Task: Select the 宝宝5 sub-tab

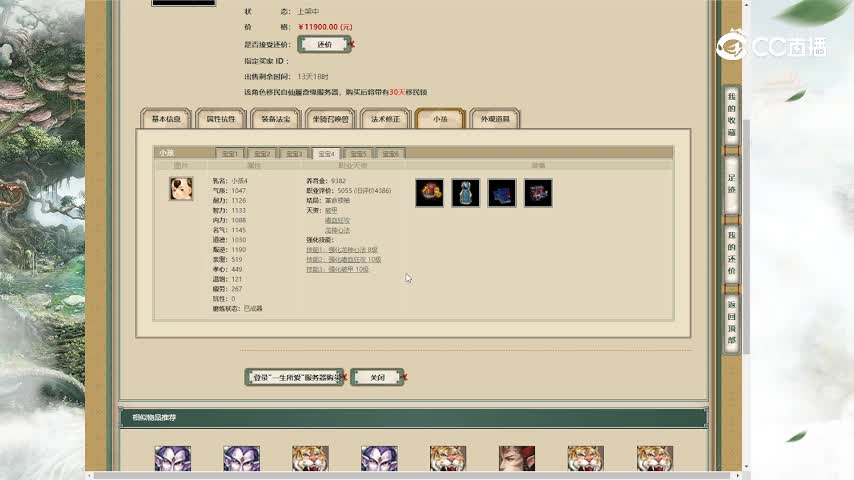Action: tap(358, 154)
